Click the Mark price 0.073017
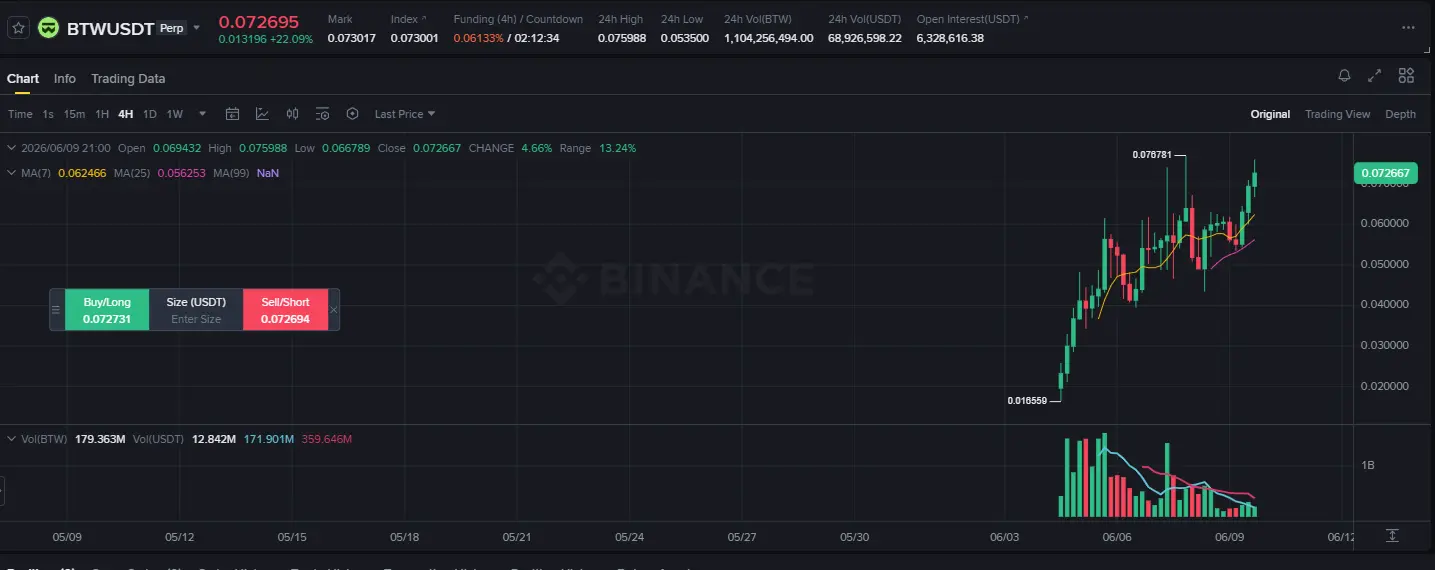Viewport: 1435px width, 570px height. [352, 38]
